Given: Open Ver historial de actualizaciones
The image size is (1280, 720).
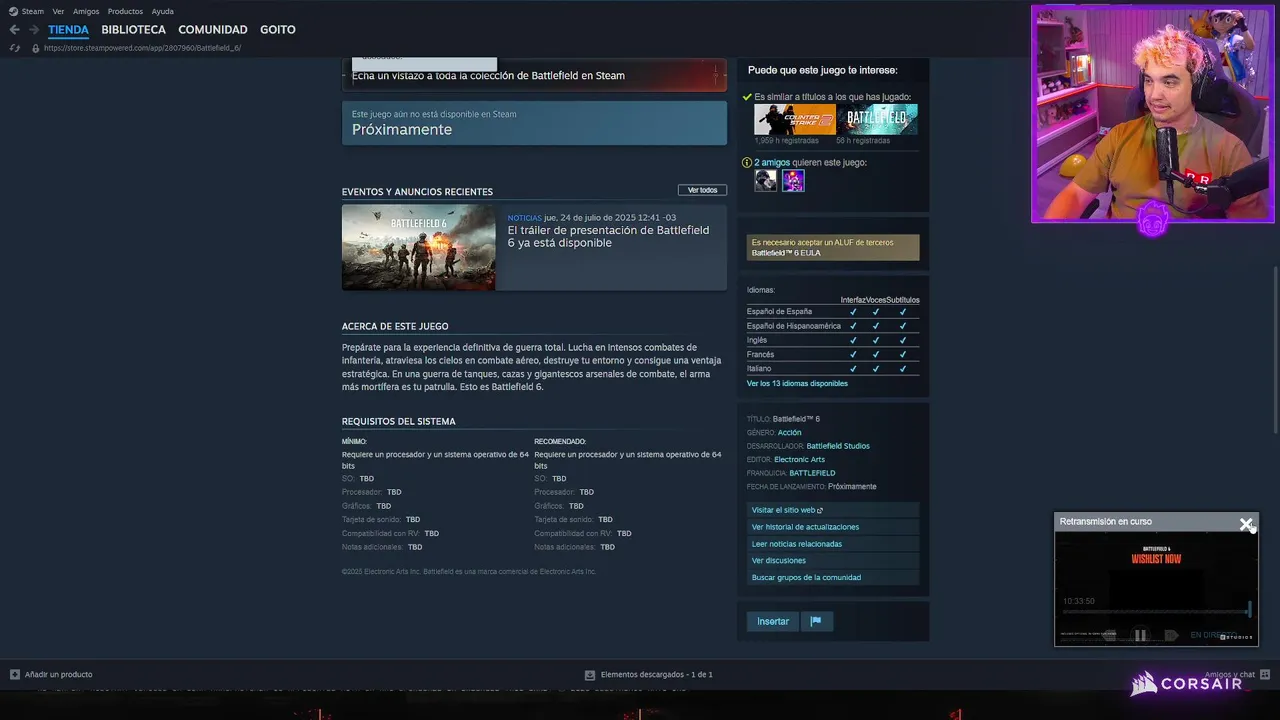Looking at the screenshot, I should tap(832, 527).
